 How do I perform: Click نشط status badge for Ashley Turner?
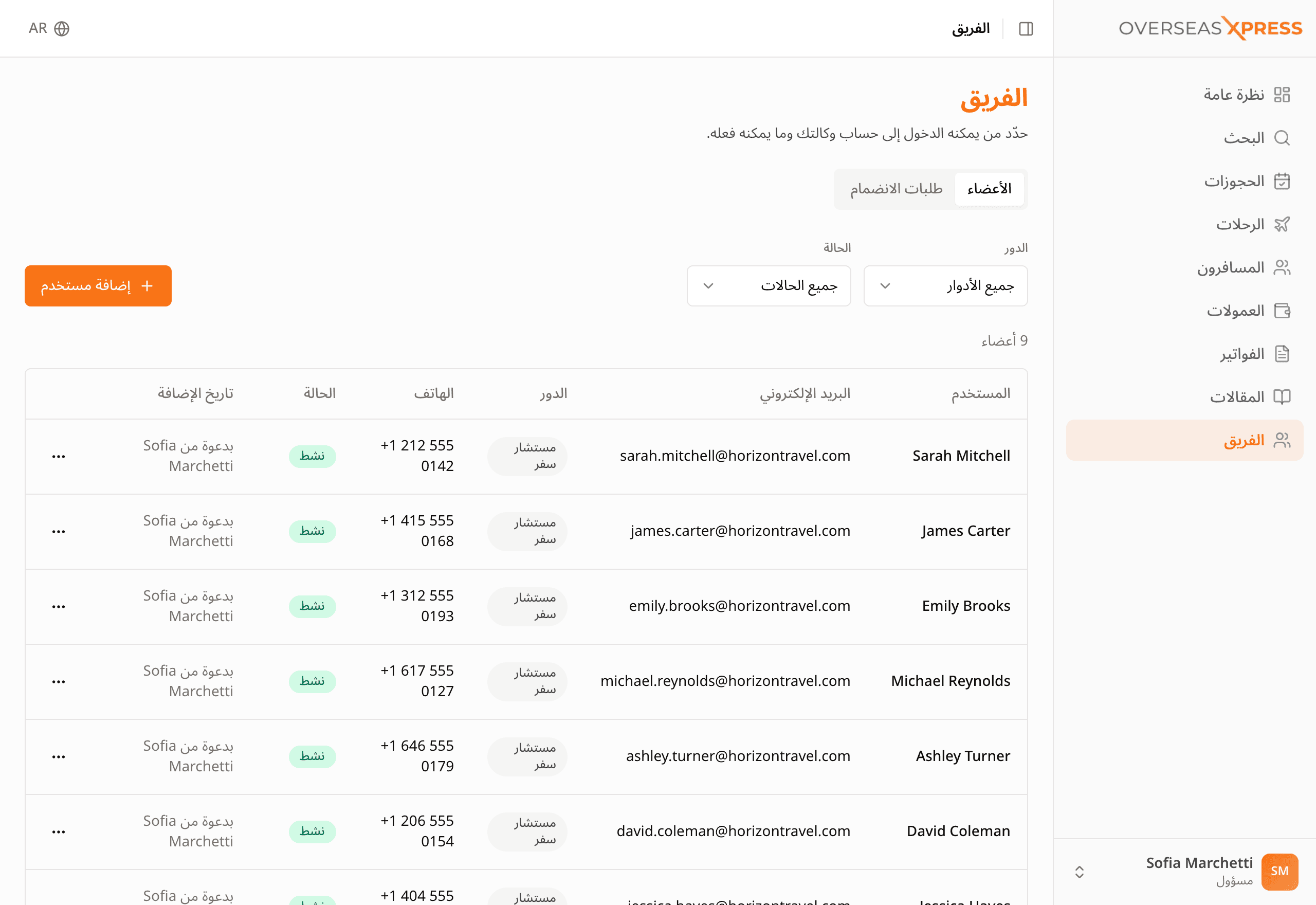[x=312, y=756]
